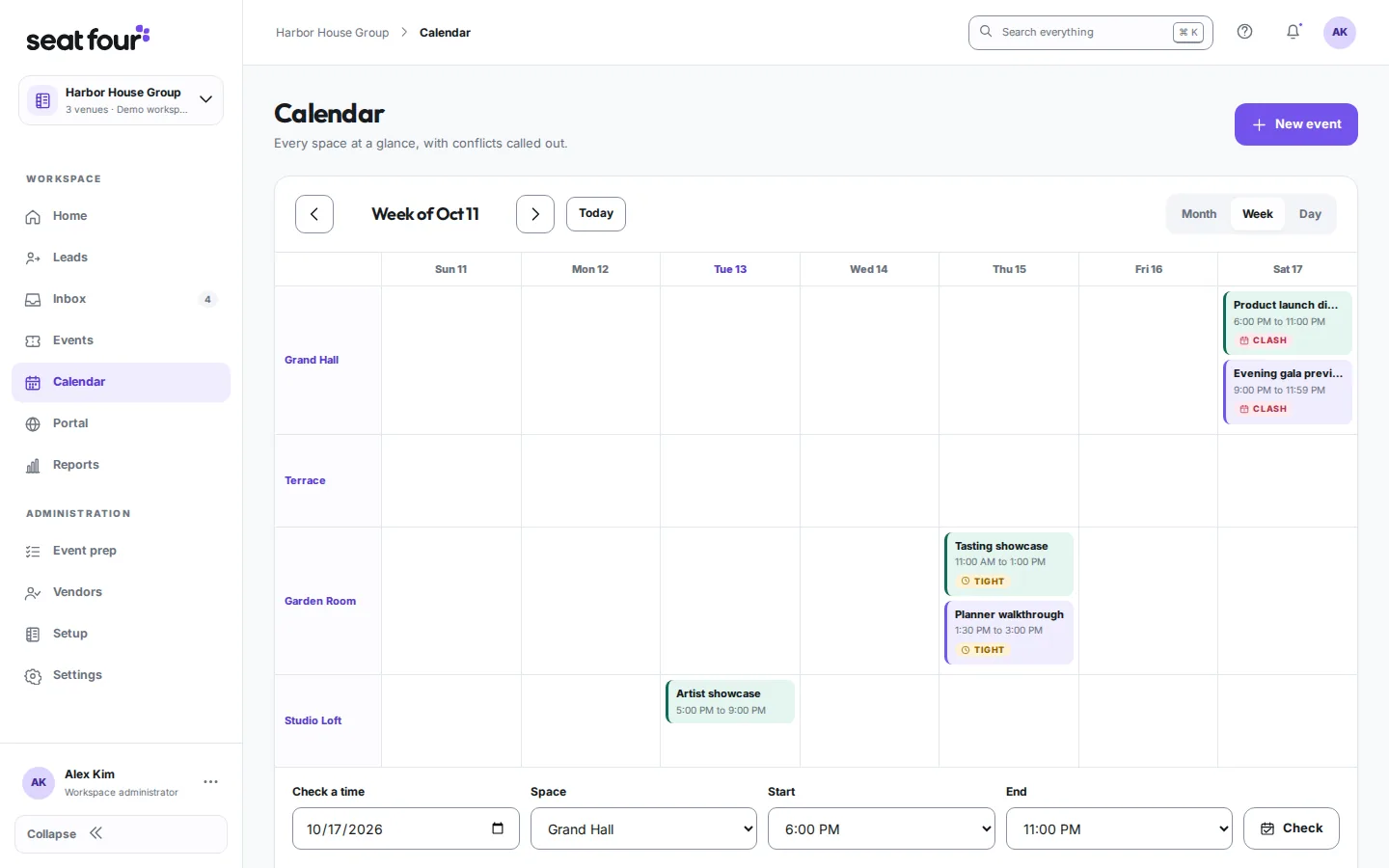Image resolution: width=1389 pixels, height=868 pixels.
Task: Open Vendors in sidebar
Action: click(x=121, y=592)
